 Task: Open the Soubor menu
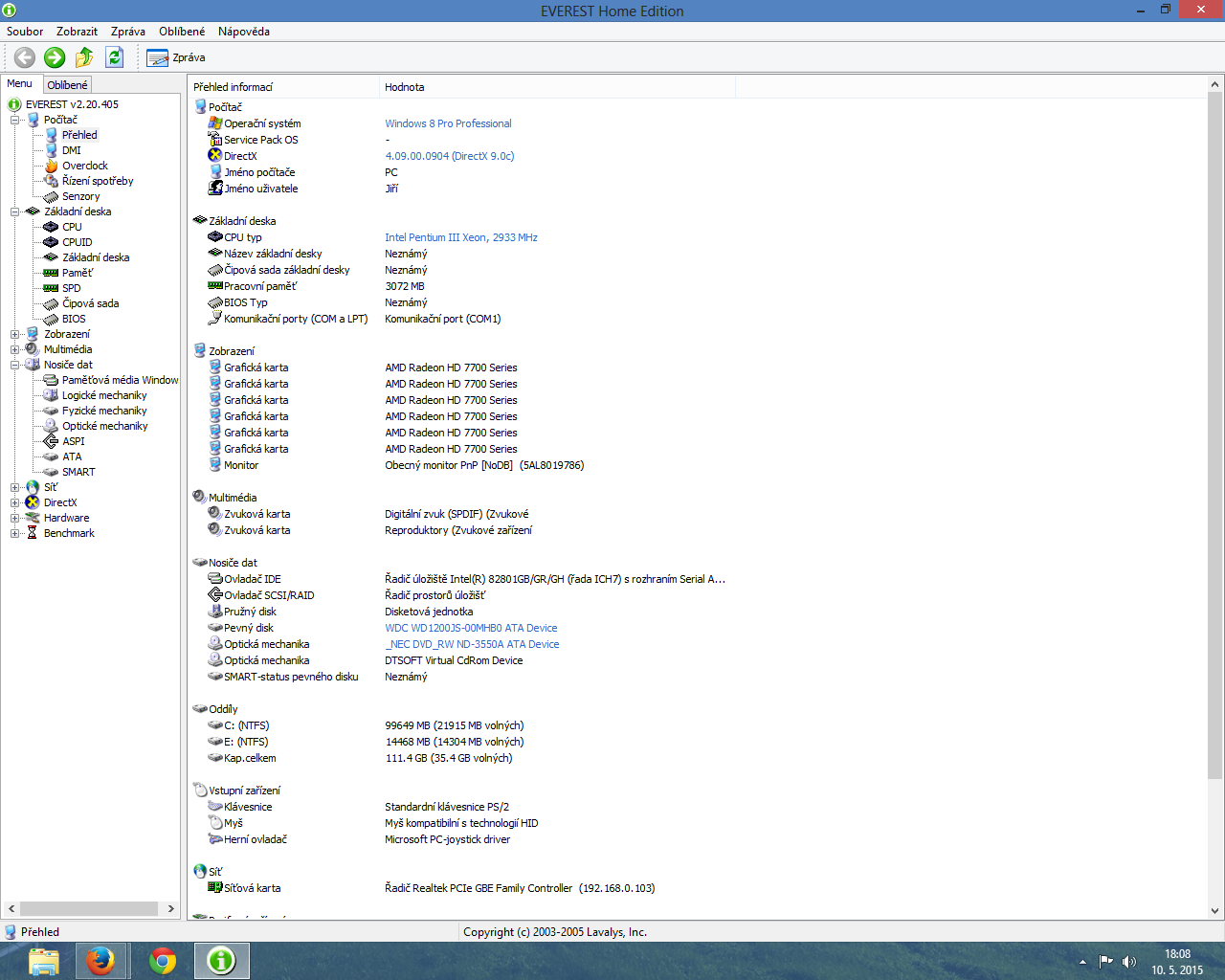(x=25, y=32)
